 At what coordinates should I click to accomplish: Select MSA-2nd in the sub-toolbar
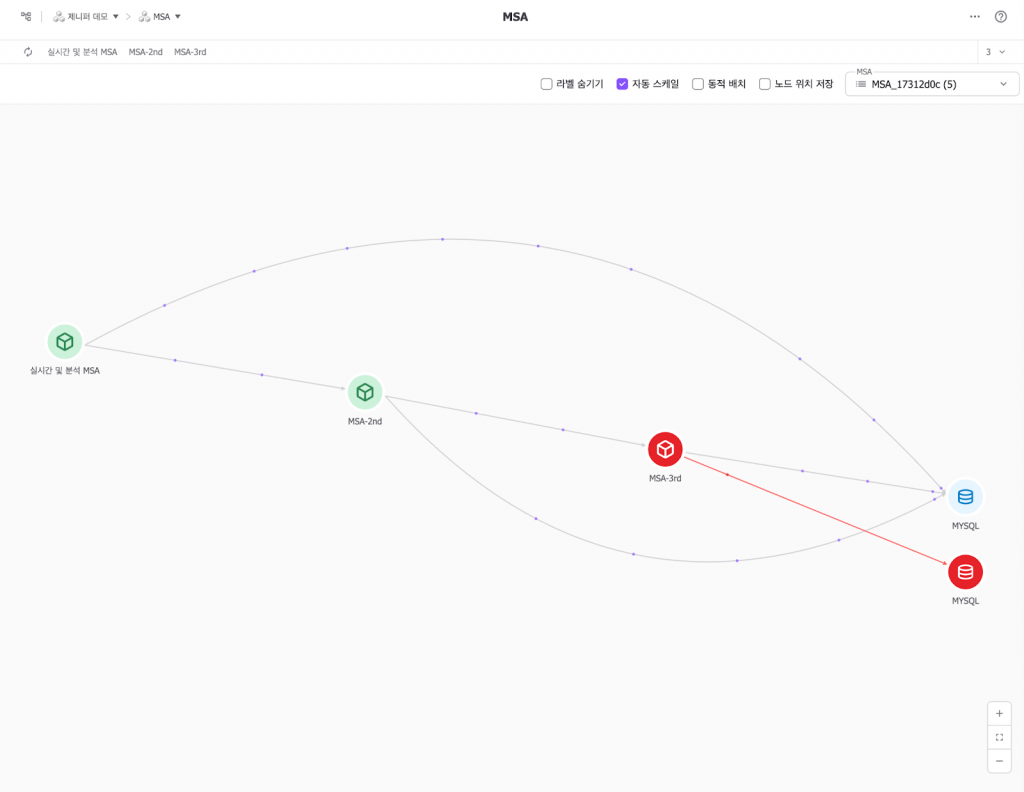click(x=145, y=52)
